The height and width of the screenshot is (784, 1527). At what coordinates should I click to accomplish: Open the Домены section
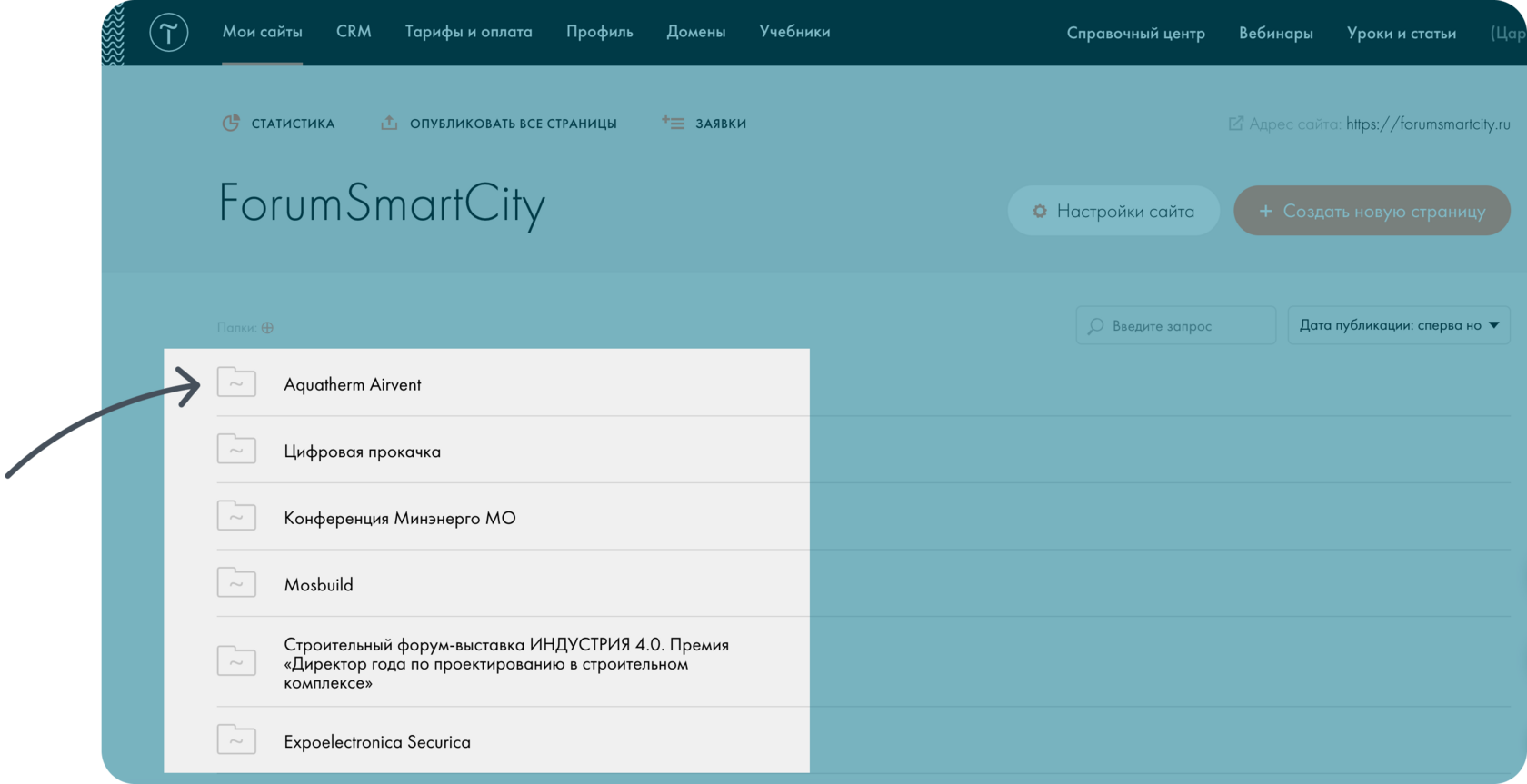click(696, 32)
